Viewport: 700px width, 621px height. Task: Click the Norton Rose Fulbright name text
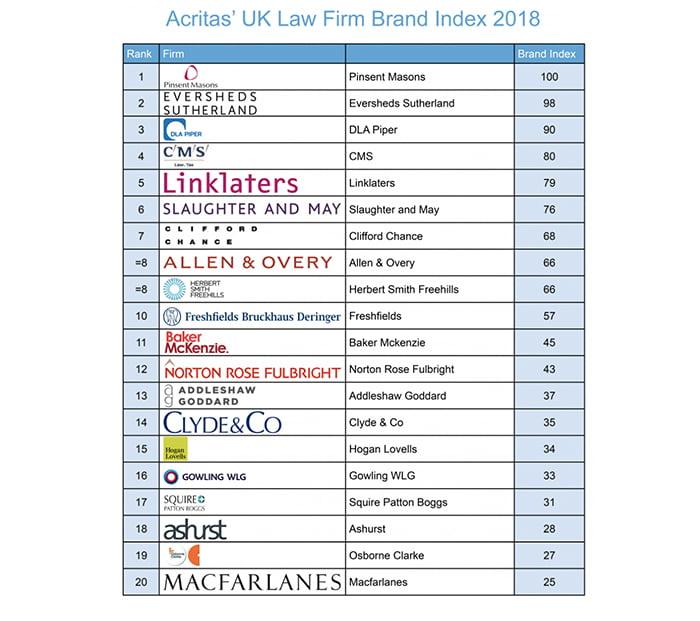(401, 369)
